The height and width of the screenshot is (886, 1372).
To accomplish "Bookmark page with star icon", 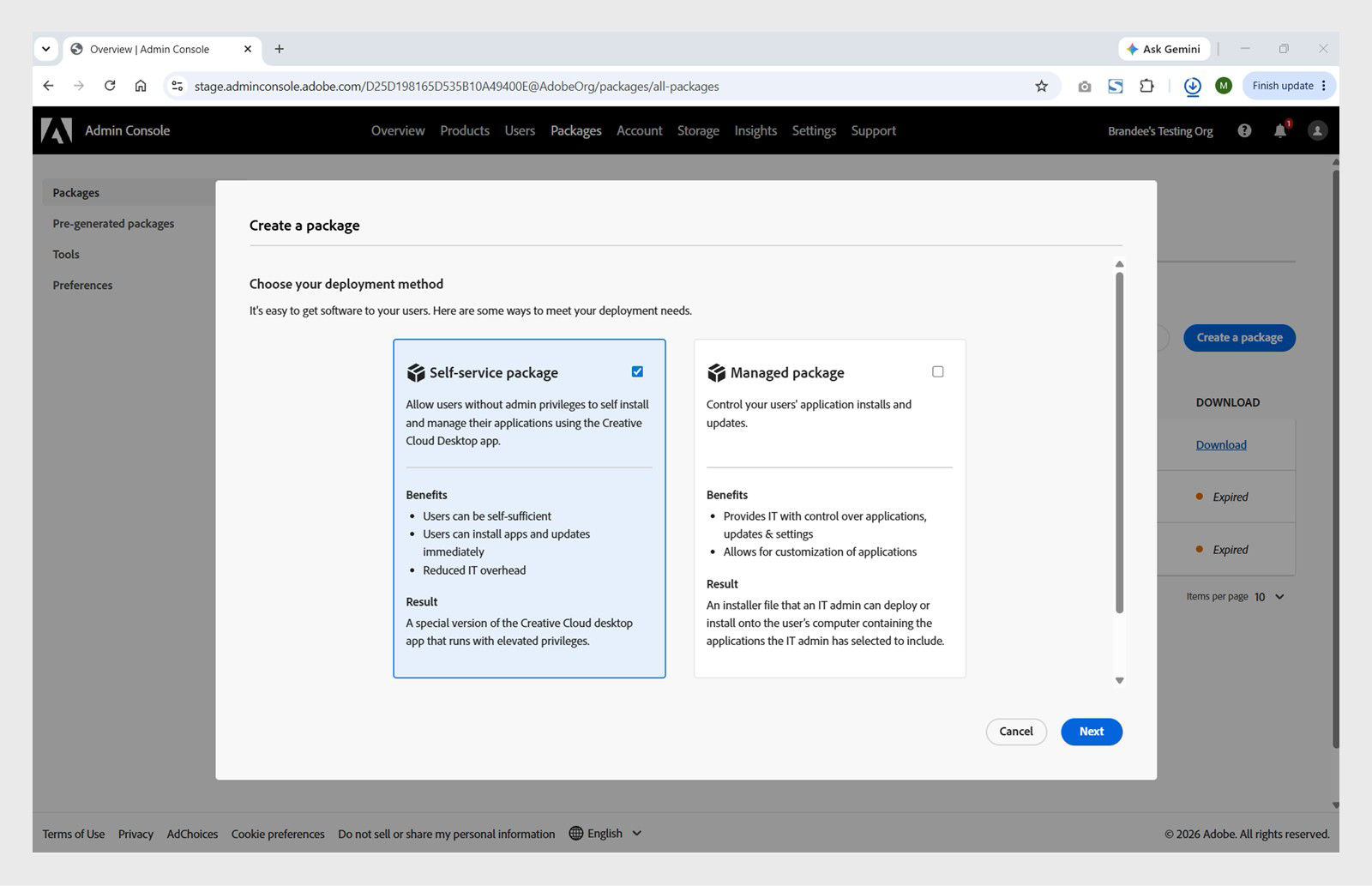I will (x=1041, y=86).
